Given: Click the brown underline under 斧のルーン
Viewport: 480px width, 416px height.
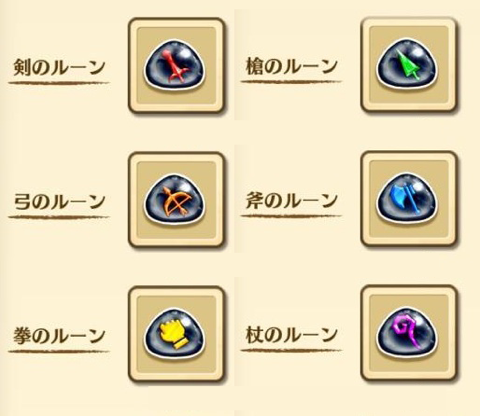Looking at the screenshot, I should click(291, 216).
